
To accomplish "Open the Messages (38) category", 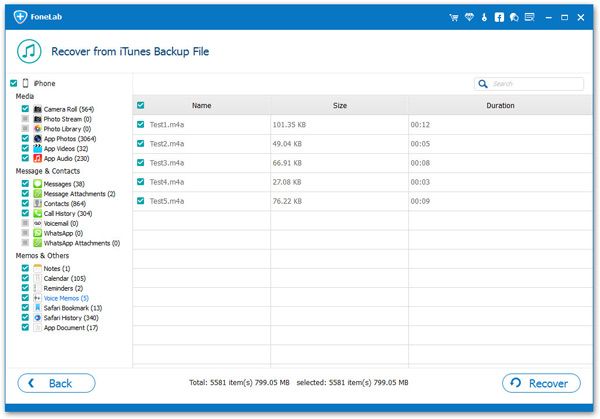I will tap(64, 184).
